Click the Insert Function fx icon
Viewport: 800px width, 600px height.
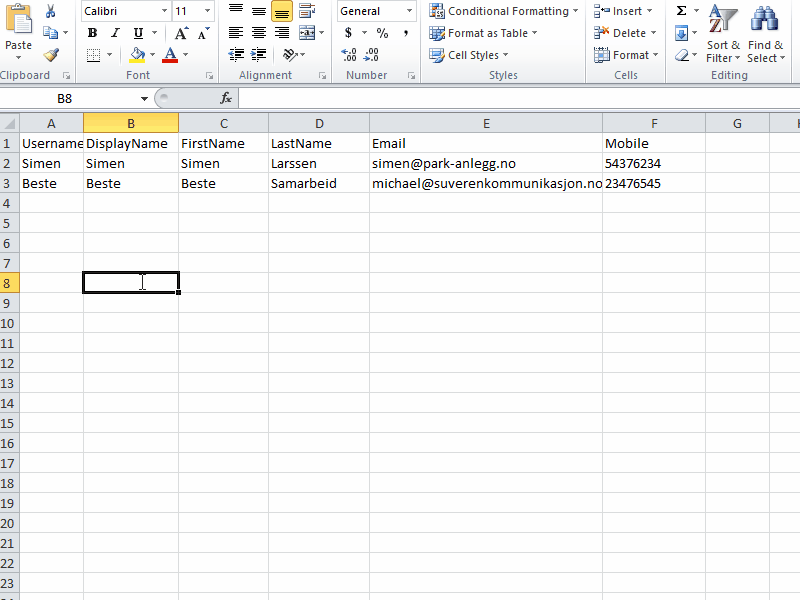[225, 98]
